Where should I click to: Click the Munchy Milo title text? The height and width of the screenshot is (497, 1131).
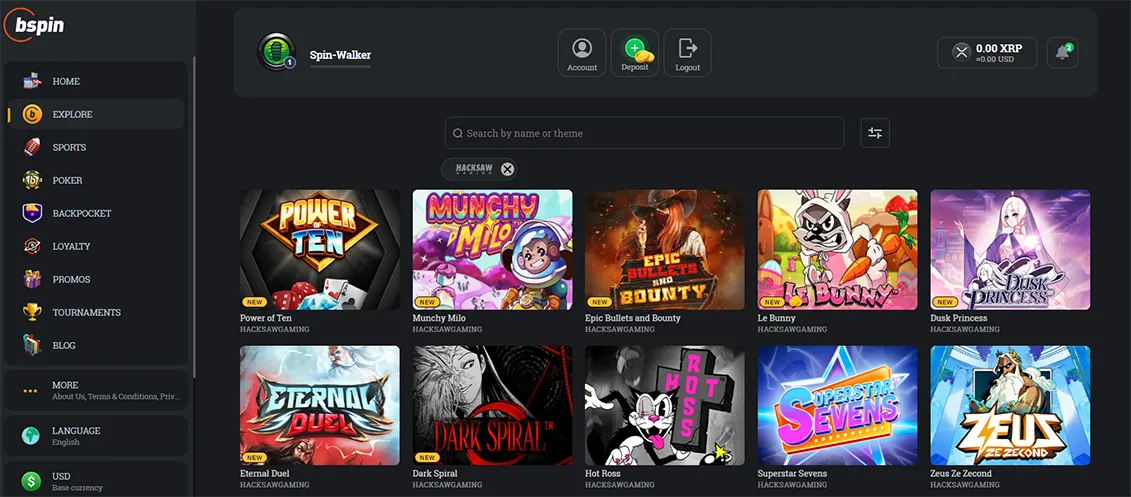439,318
